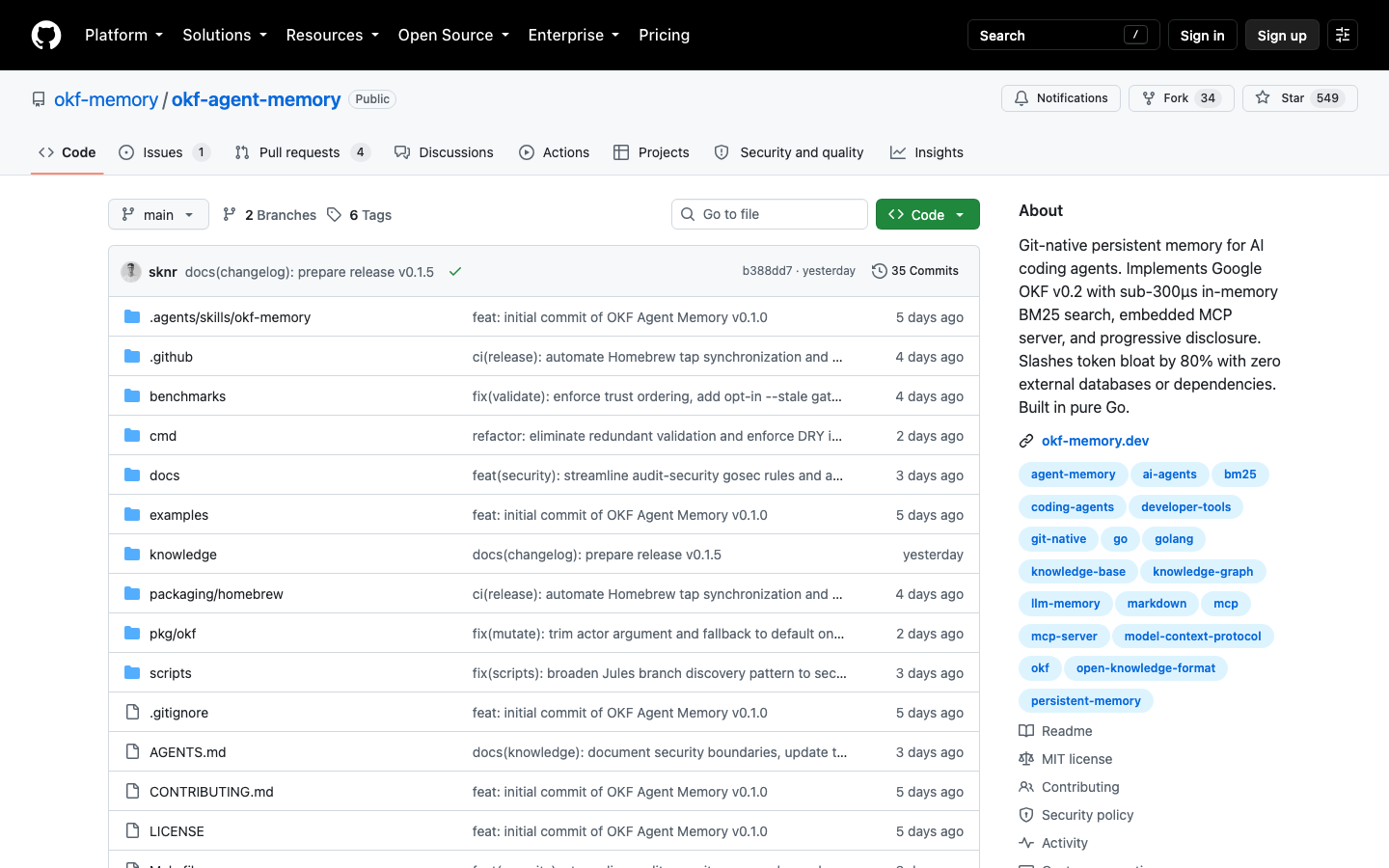The height and width of the screenshot is (868, 1389).
Task: Open the Security policy shield link
Action: point(1076,815)
